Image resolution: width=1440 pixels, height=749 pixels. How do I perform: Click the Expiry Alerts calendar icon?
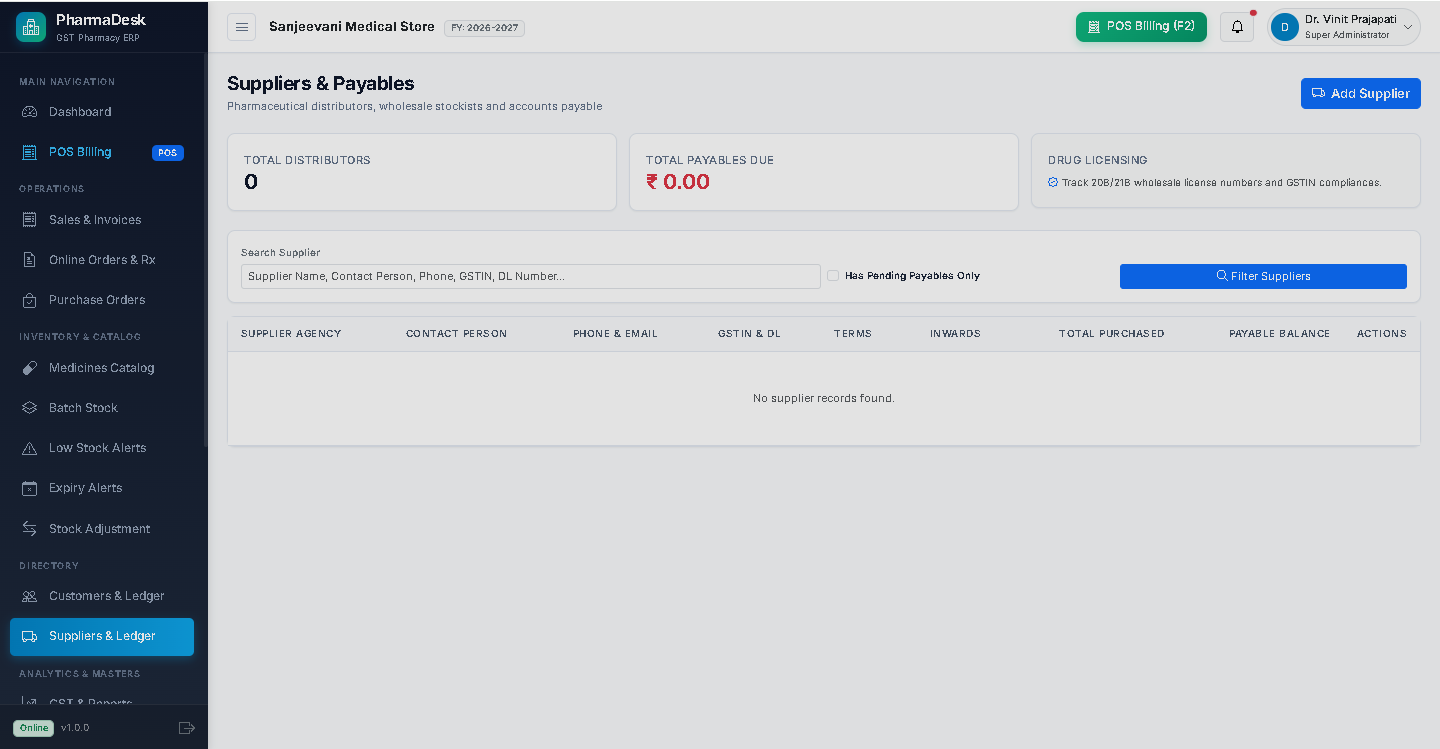coord(30,488)
